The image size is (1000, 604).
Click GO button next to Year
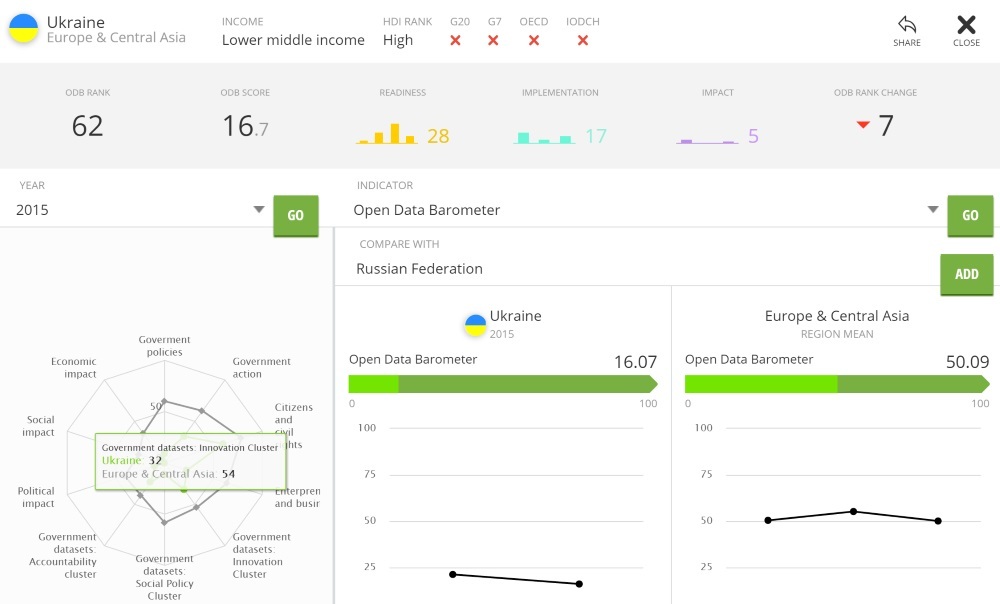coord(295,216)
